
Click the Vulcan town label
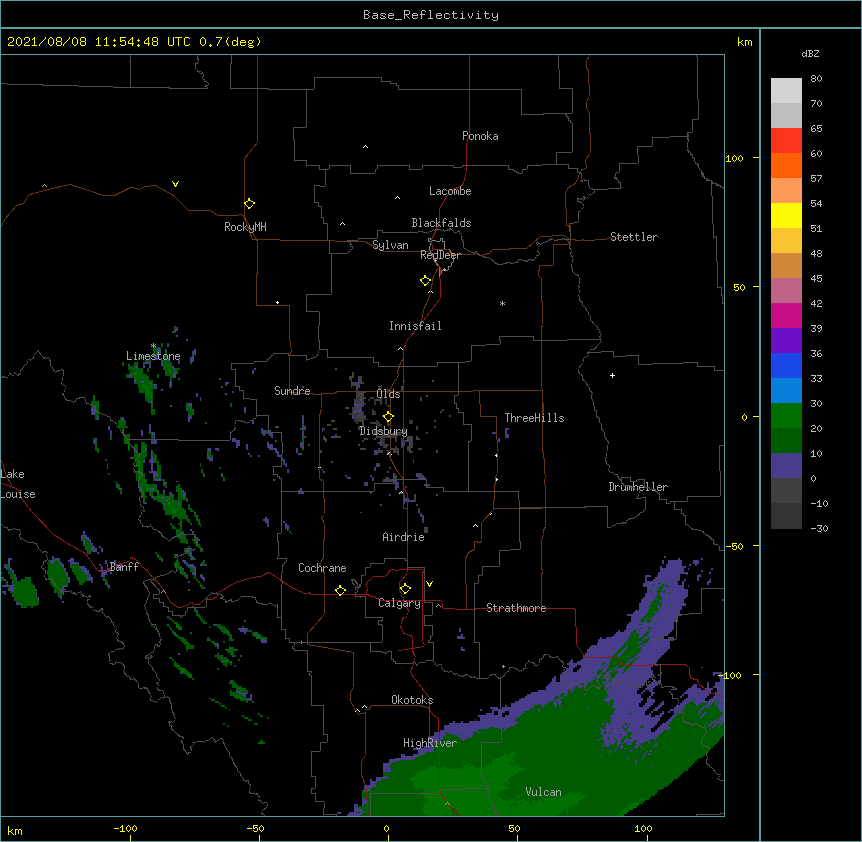(x=543, y=792)
